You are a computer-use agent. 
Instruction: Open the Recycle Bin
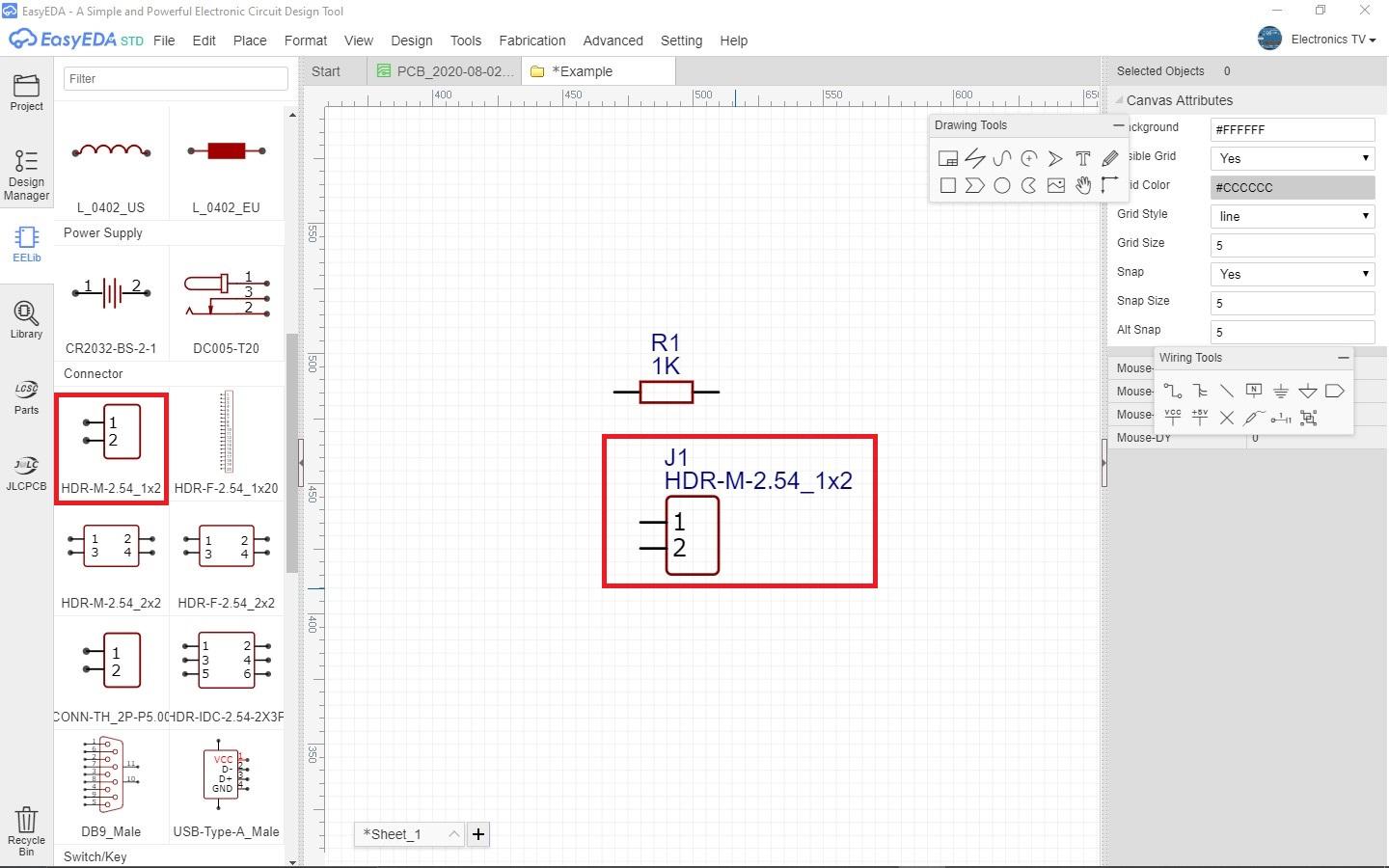[x=26, y=831]
